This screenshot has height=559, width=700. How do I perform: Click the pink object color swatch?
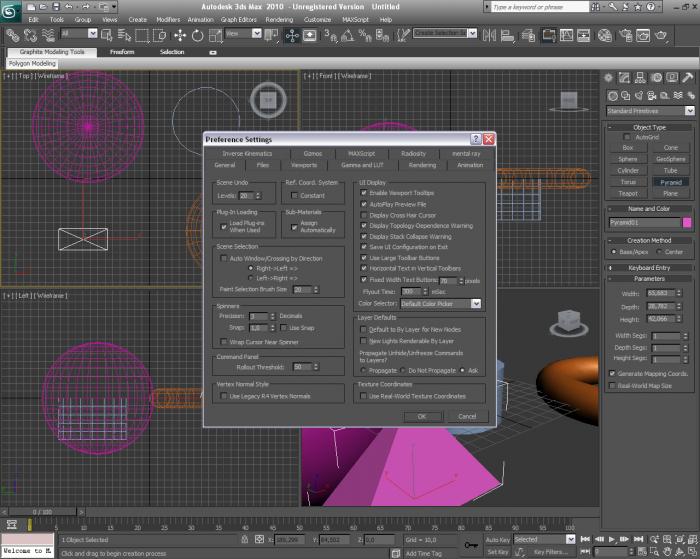click(687, 222)
